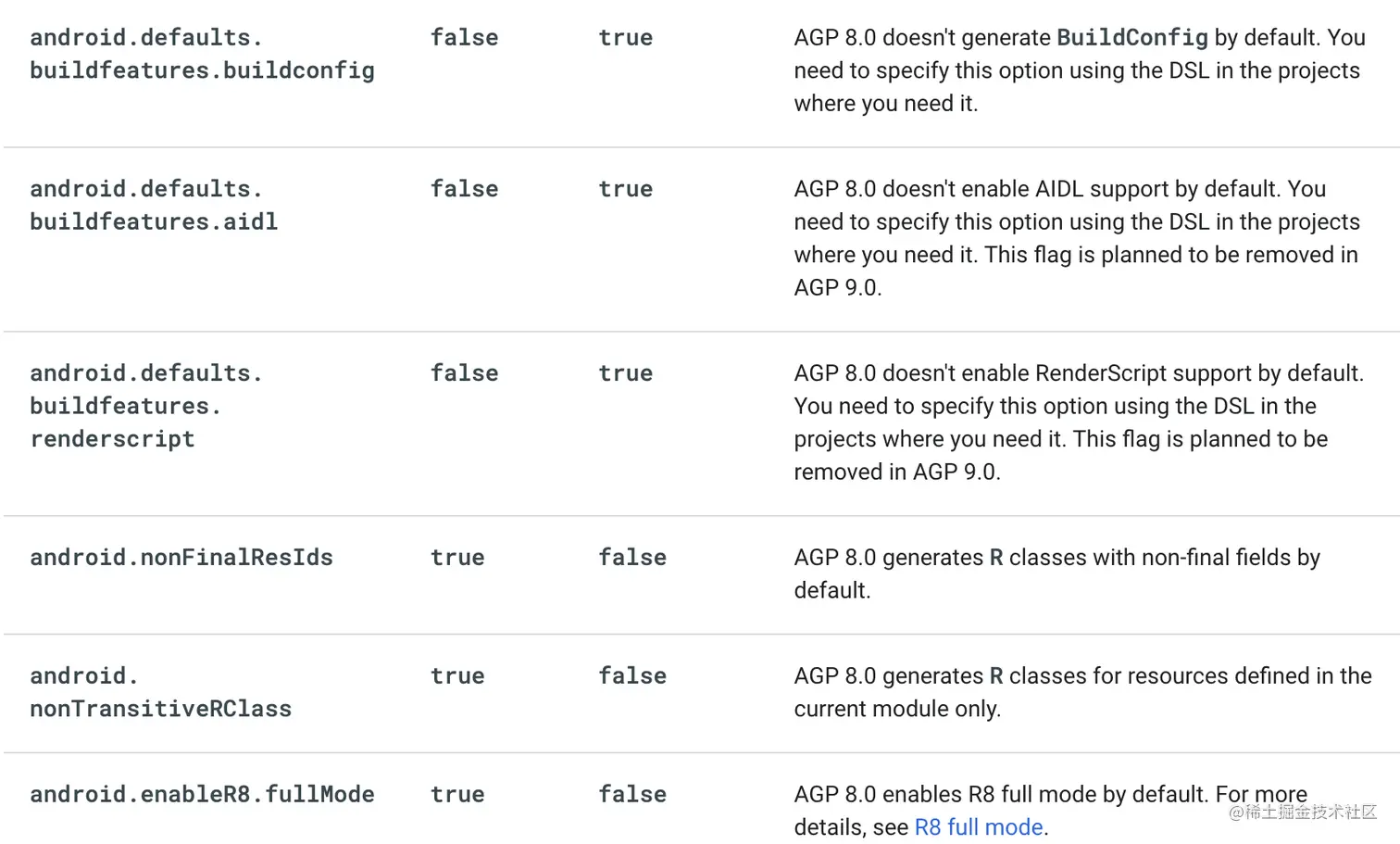The image size is (1400, 844).
Task: Click the 稀土掘金技术社区 watermark
Action: (x=1303, y=813)
